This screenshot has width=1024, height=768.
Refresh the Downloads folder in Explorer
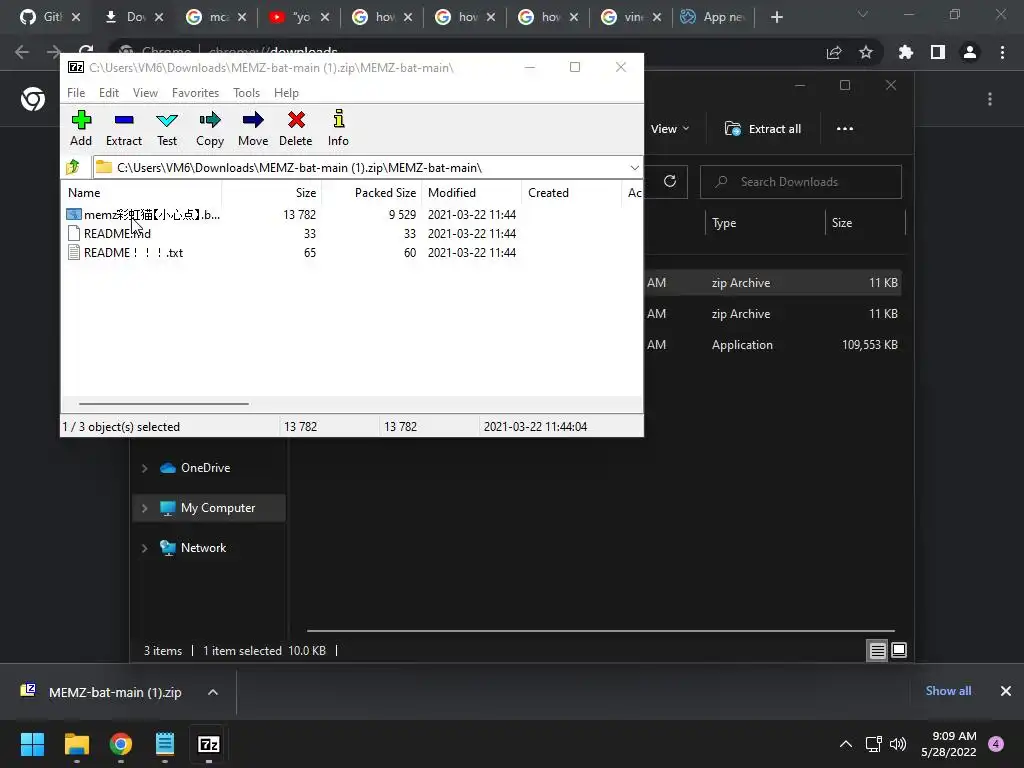click(669, 181)
